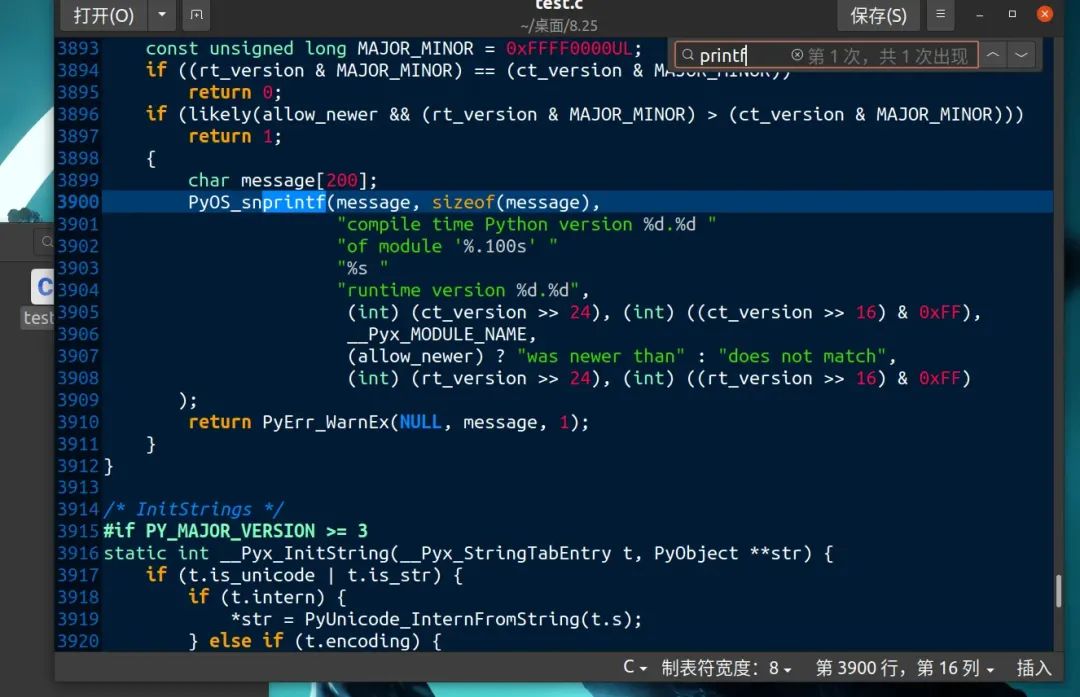Click NULL keyword on line 3910
This screenshot has width=1080, height=697.
coord(420,422)
